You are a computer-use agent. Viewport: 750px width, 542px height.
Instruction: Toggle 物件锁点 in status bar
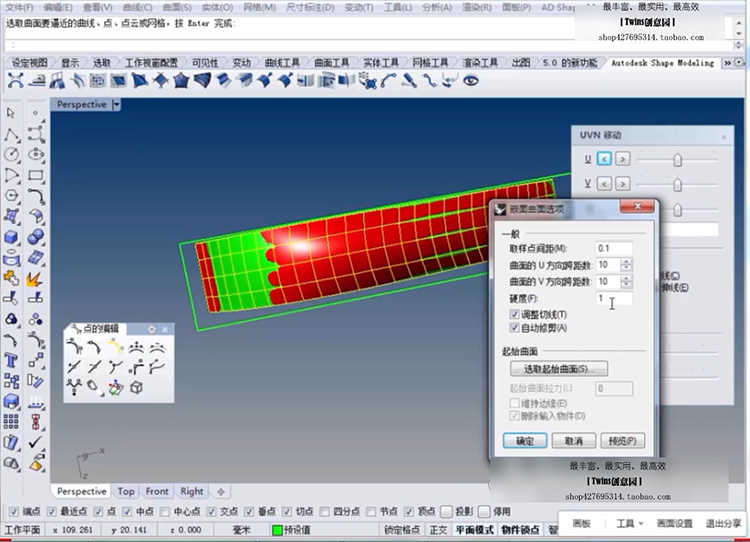pos(520,530)
